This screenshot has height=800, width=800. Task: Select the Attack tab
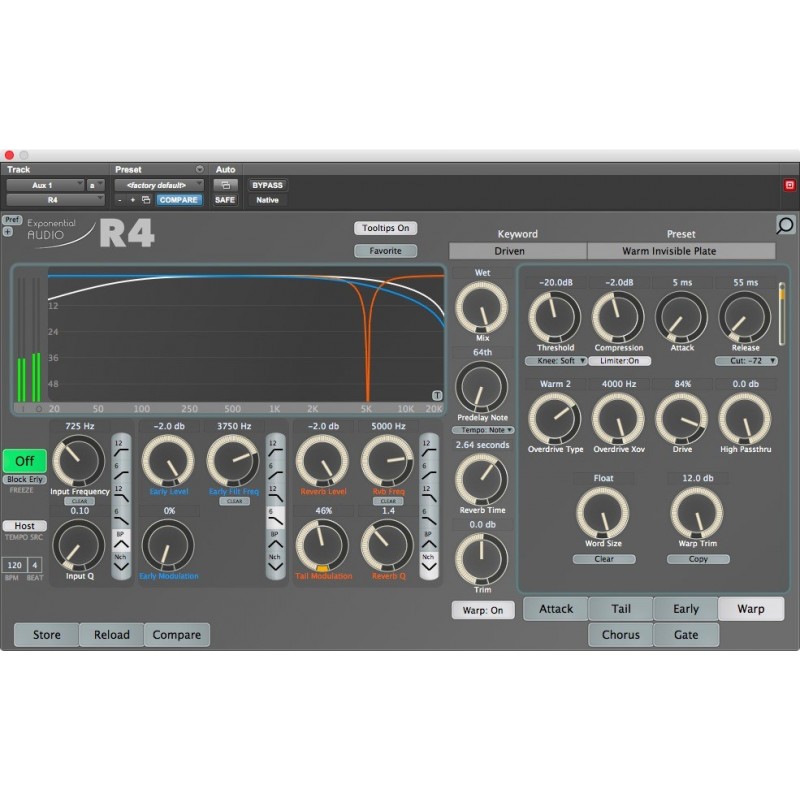tap(554, 608)
